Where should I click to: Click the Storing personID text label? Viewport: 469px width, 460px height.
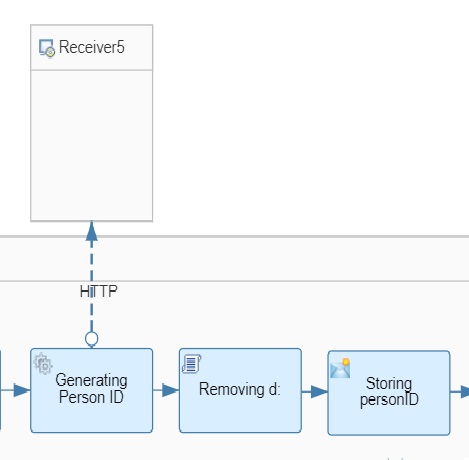[x=389, y=391]
